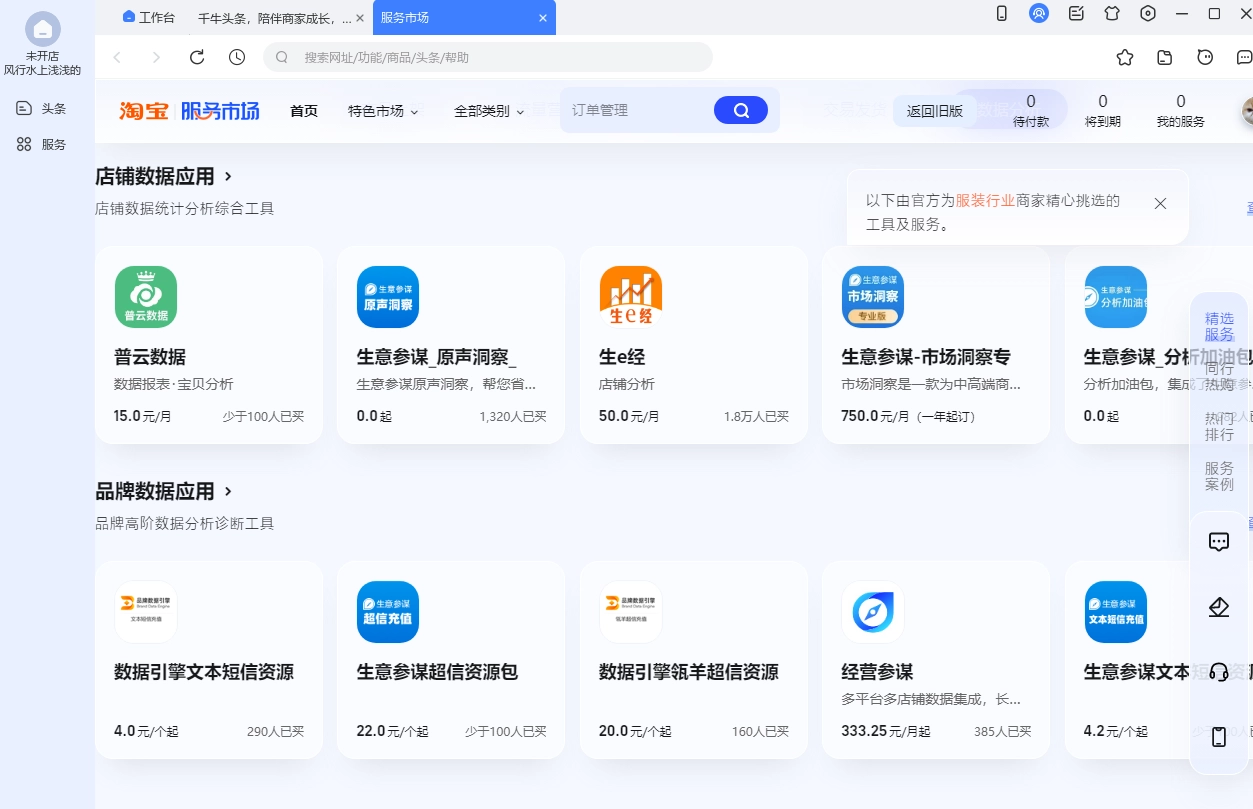Select the 头条 icon in left sidebar
The height and width of the screenshot is (809, 1253).
click(x=24, y=108)
